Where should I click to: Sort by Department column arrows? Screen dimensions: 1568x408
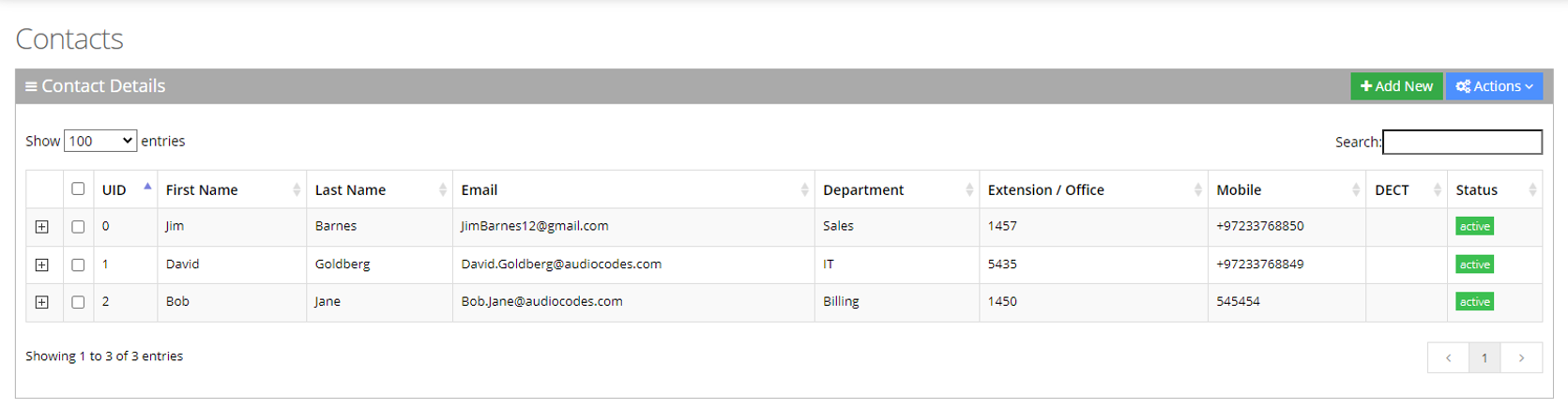pyautogui.click(x=969, y=189)
